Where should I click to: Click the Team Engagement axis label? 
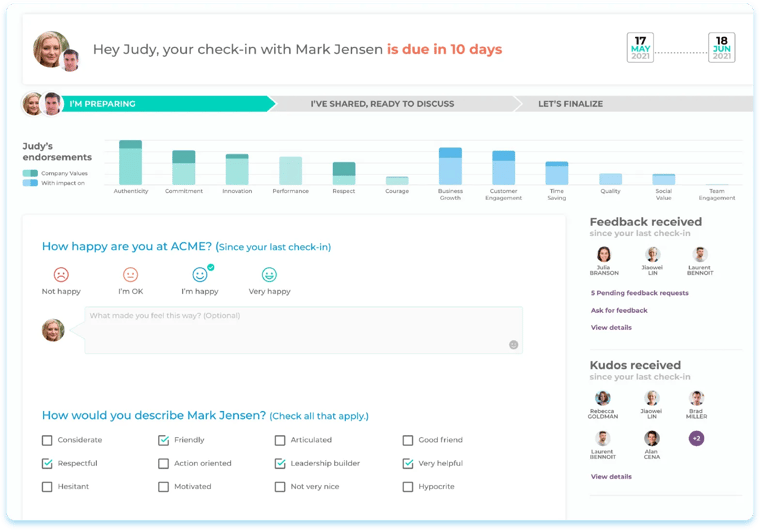(717, 194)
